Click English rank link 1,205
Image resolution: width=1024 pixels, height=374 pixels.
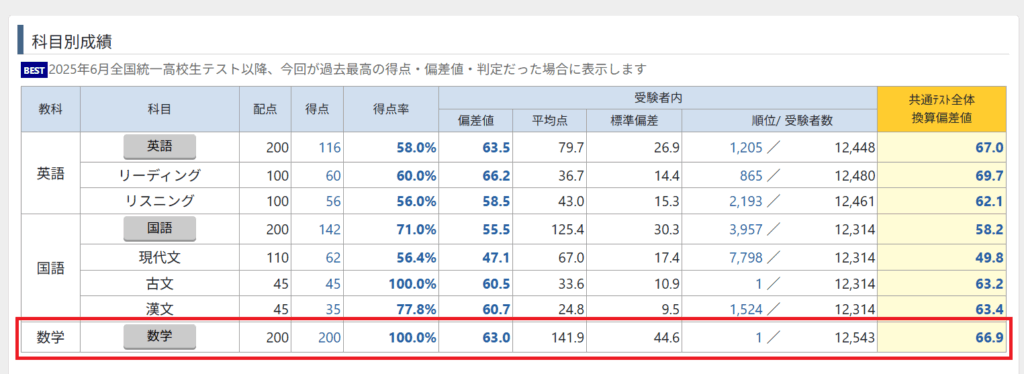click(x=746, y=148)
